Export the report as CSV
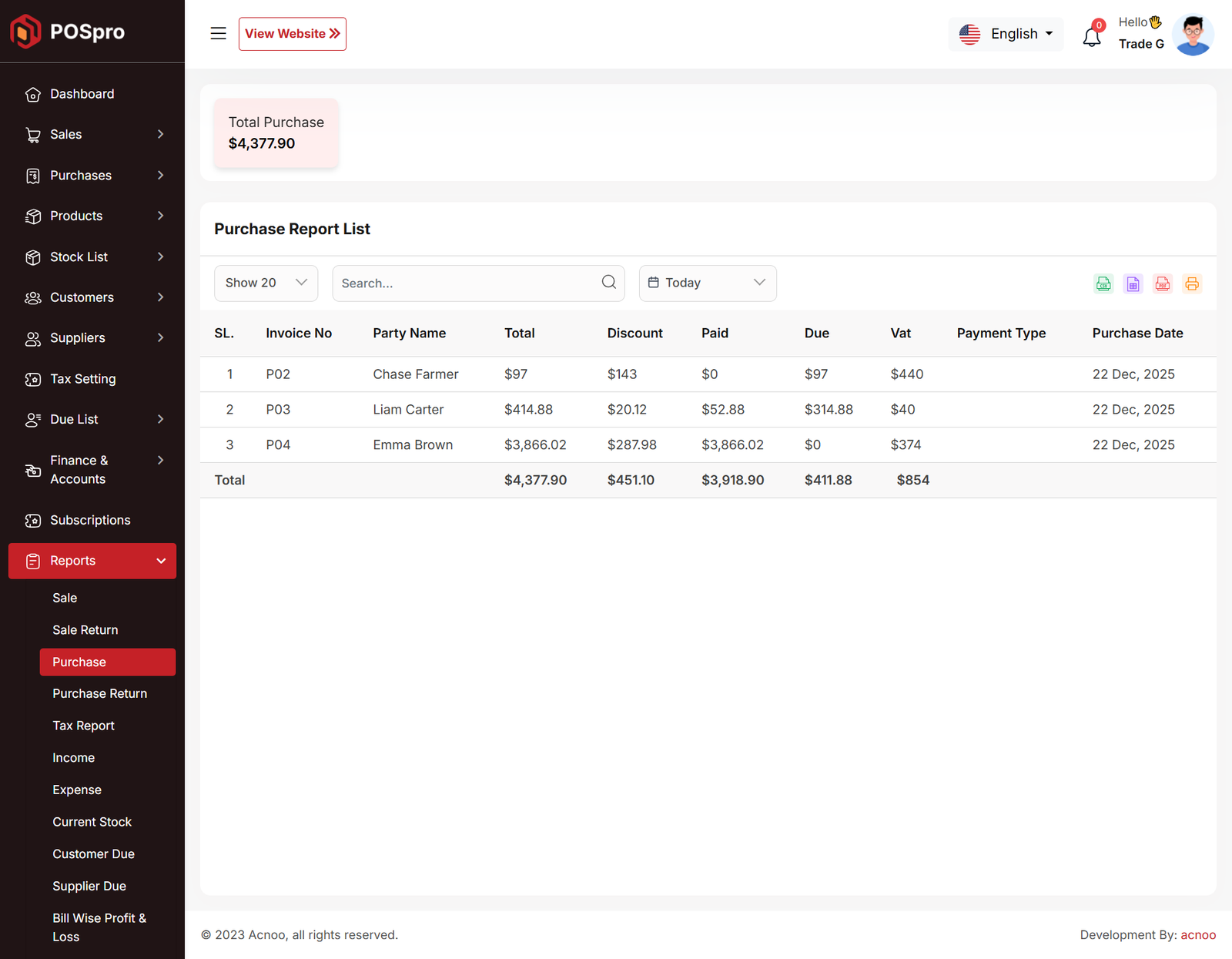 [1103, 283]
